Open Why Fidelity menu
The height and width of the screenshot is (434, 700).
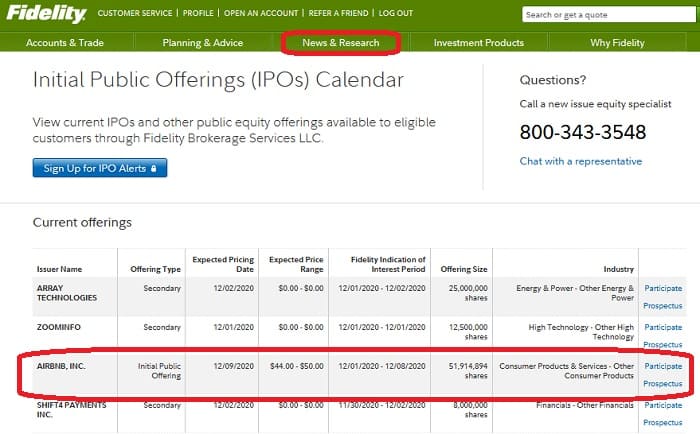617,43
